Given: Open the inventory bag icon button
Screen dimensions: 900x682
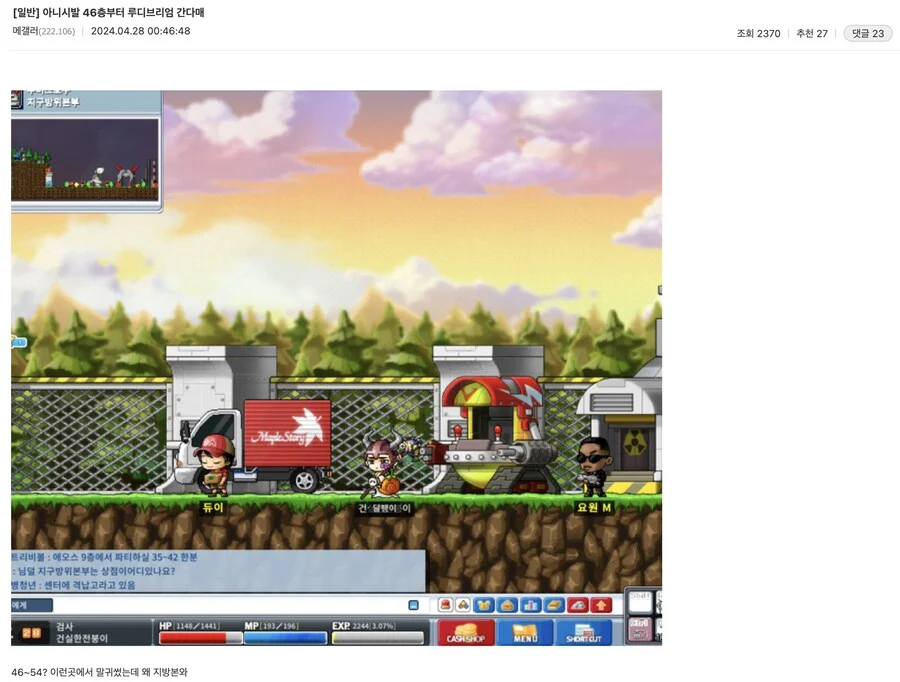Looking at the screenshot, I should 508,605.
